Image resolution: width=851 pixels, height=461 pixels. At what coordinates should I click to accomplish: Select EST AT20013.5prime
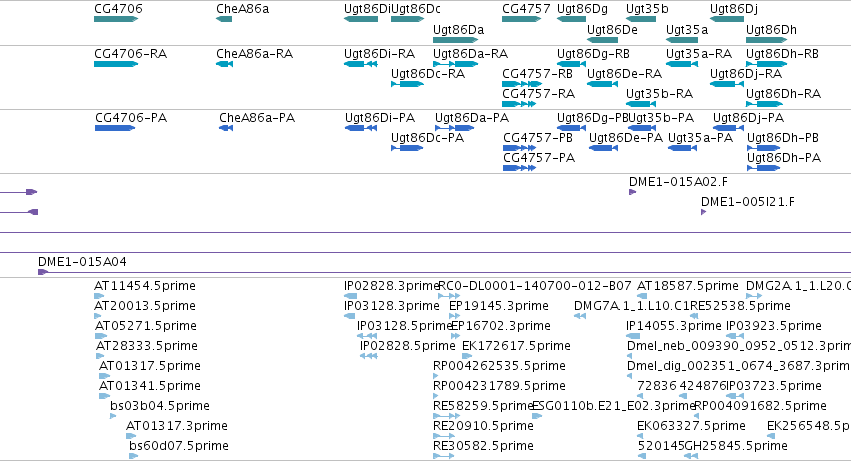[98, 316]
